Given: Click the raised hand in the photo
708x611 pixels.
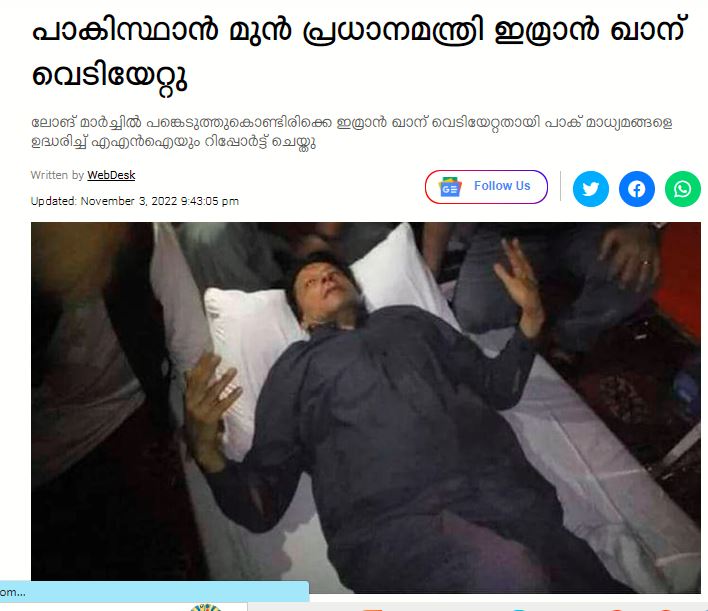Looking at the screenshot, I should [x=521, y=287].
